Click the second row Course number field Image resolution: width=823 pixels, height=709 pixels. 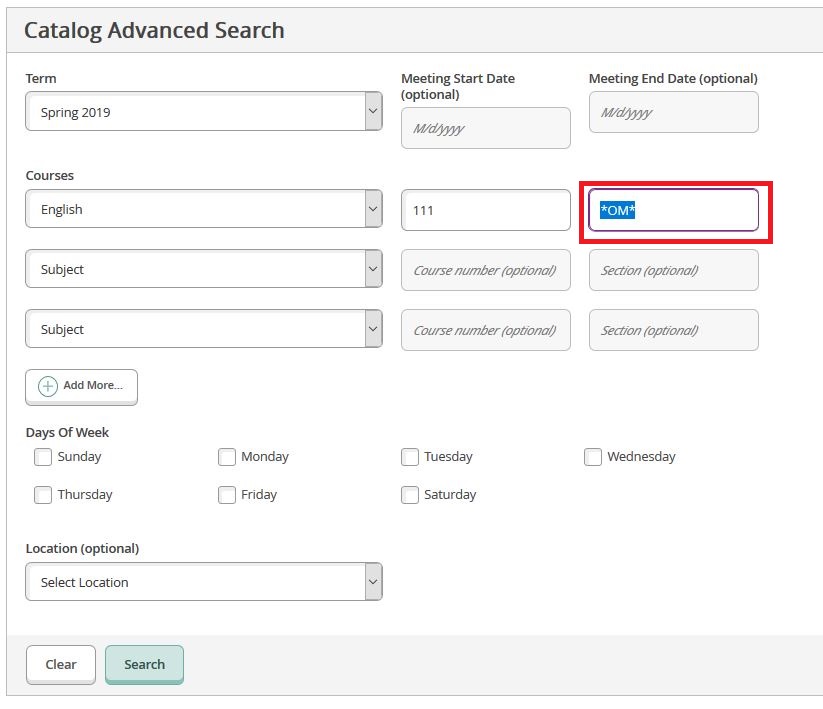pos(486,271)
